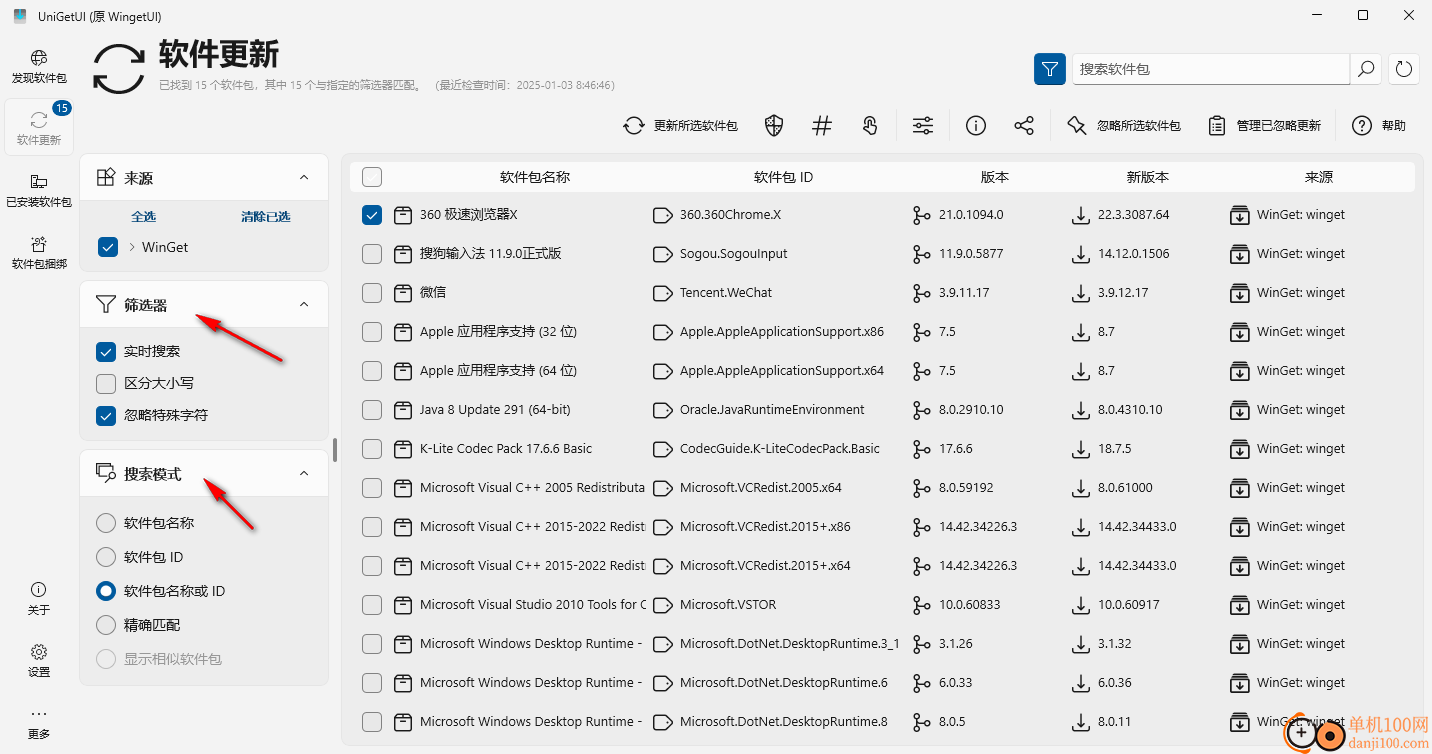Screen dimensions: 1432x754
Task: Collapse the 筛选器 panel
Action: [x=304, y=305]
